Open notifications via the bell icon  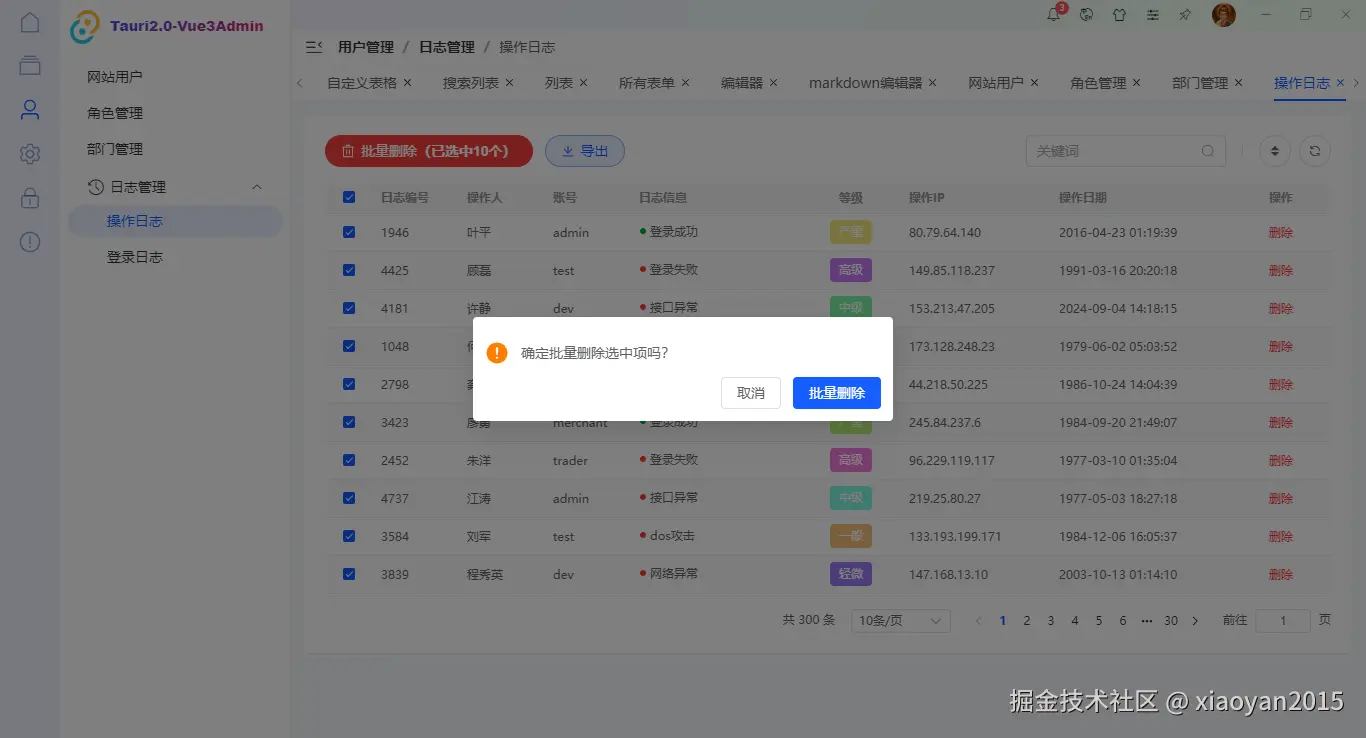click(x=1052, y=14)
